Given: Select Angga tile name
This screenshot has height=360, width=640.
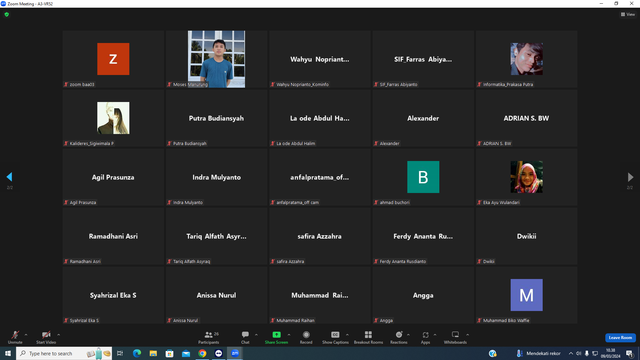Looking at the screenshot, I should (423, 295).
